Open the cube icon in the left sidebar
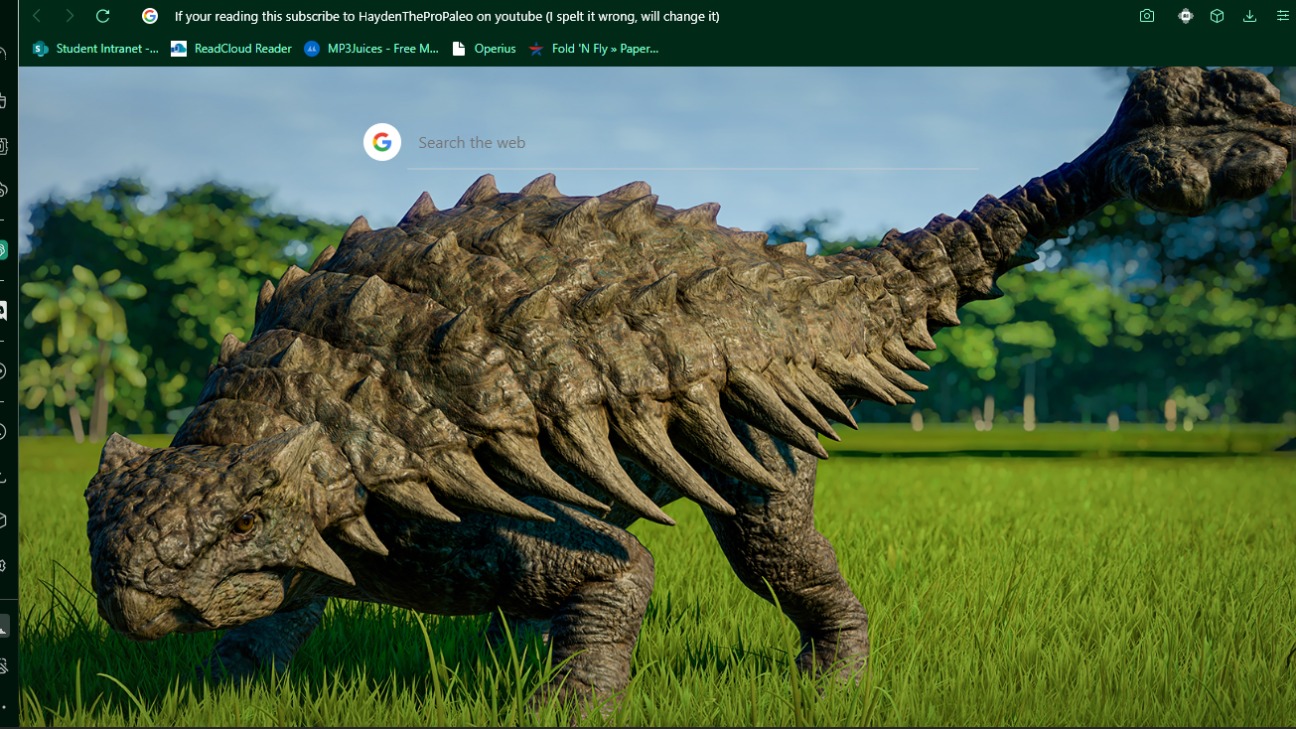The height and width of the screenshot is (729, 1296). point(4,520)
